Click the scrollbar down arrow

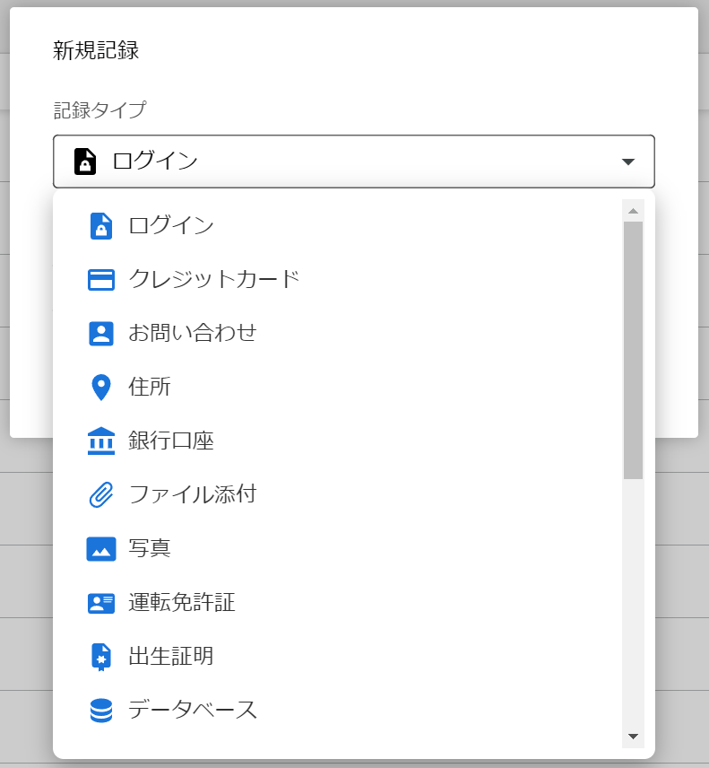633,737
